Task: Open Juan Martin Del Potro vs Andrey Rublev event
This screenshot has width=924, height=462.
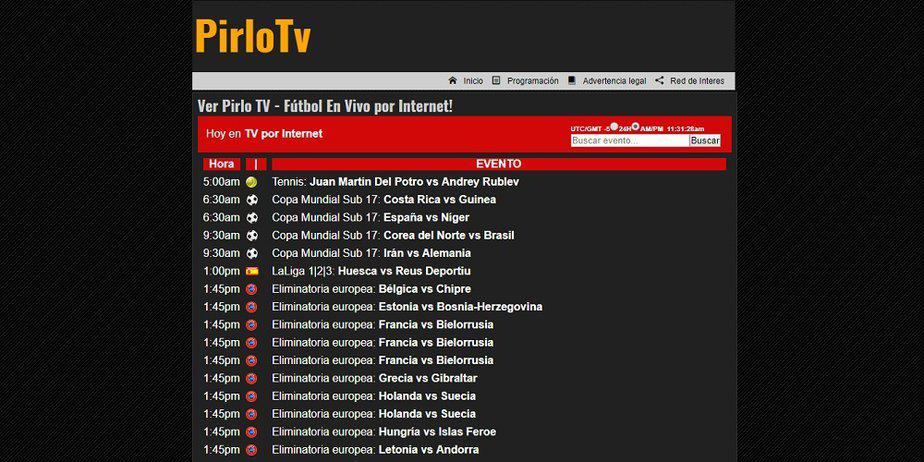Action: coord(395,182)
